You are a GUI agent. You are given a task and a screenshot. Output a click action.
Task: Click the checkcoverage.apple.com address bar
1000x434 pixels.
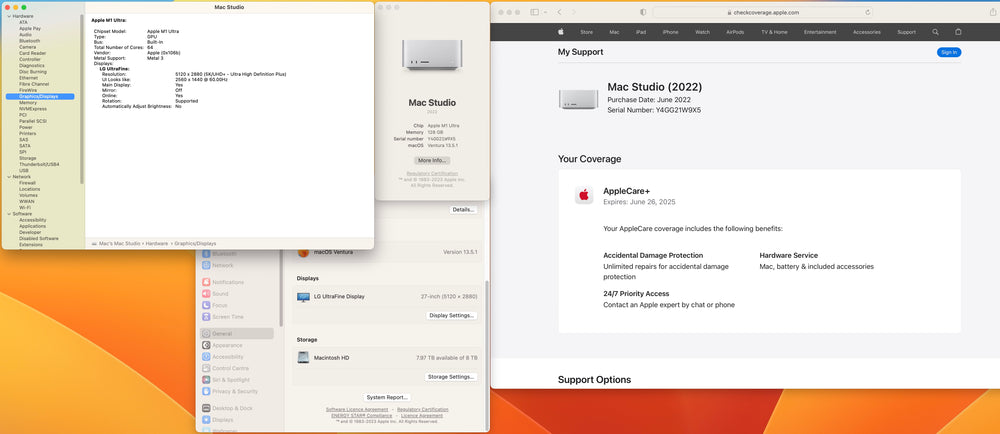click(763, 12)
